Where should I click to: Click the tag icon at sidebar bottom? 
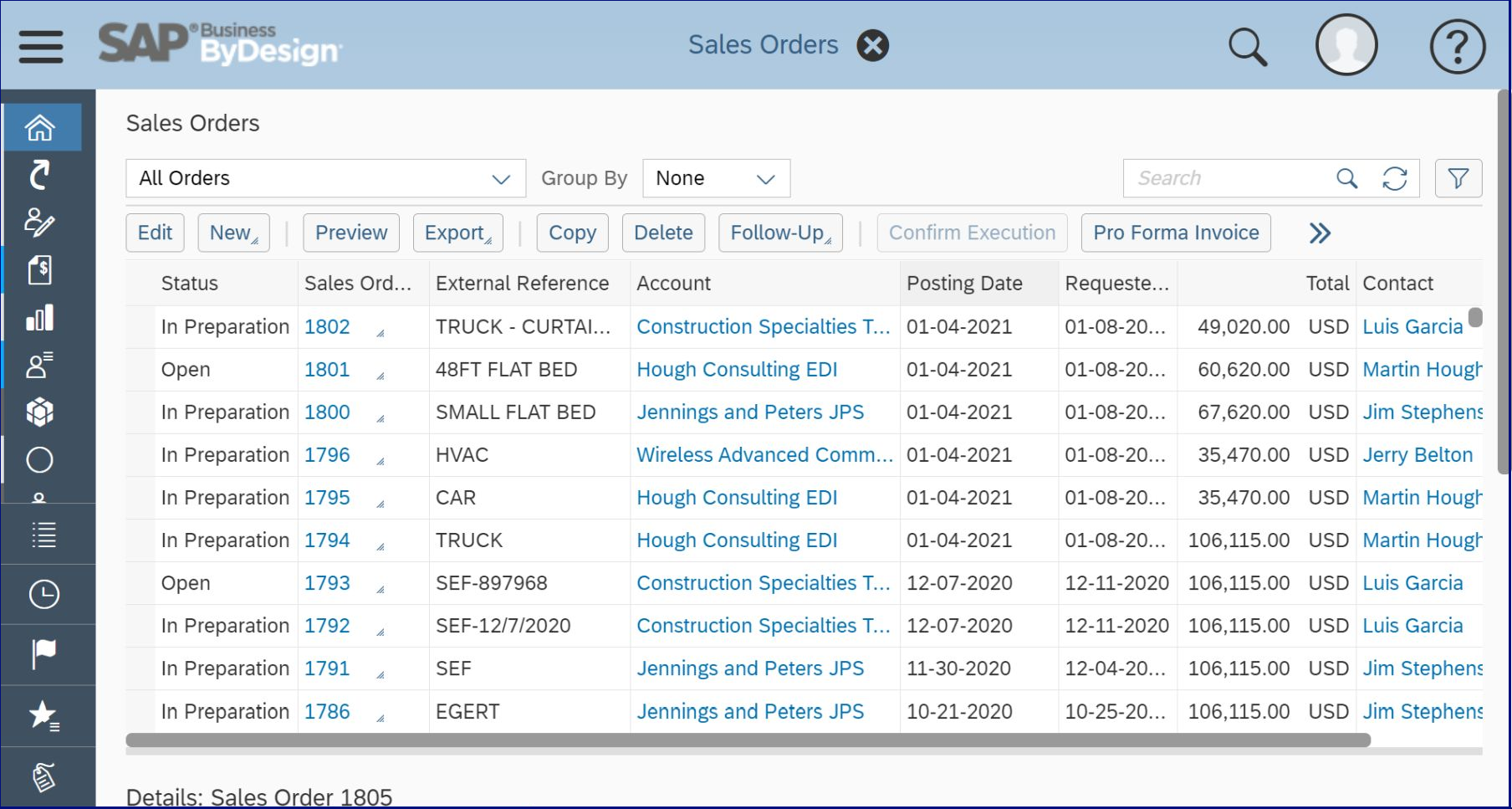click(x=43, y=776)
